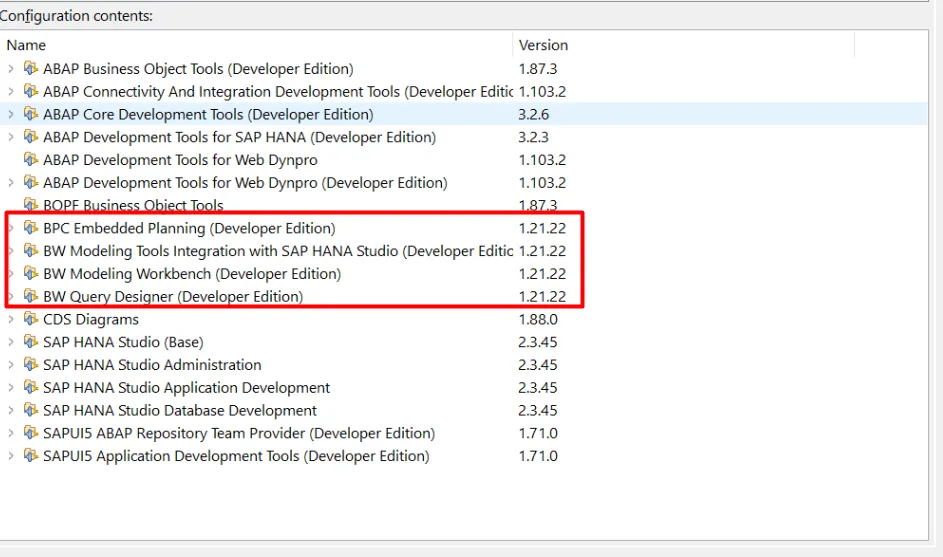Click version 1.88.0 of CDS Diagrams
The image size is (943, 557).
pos(538,319)
